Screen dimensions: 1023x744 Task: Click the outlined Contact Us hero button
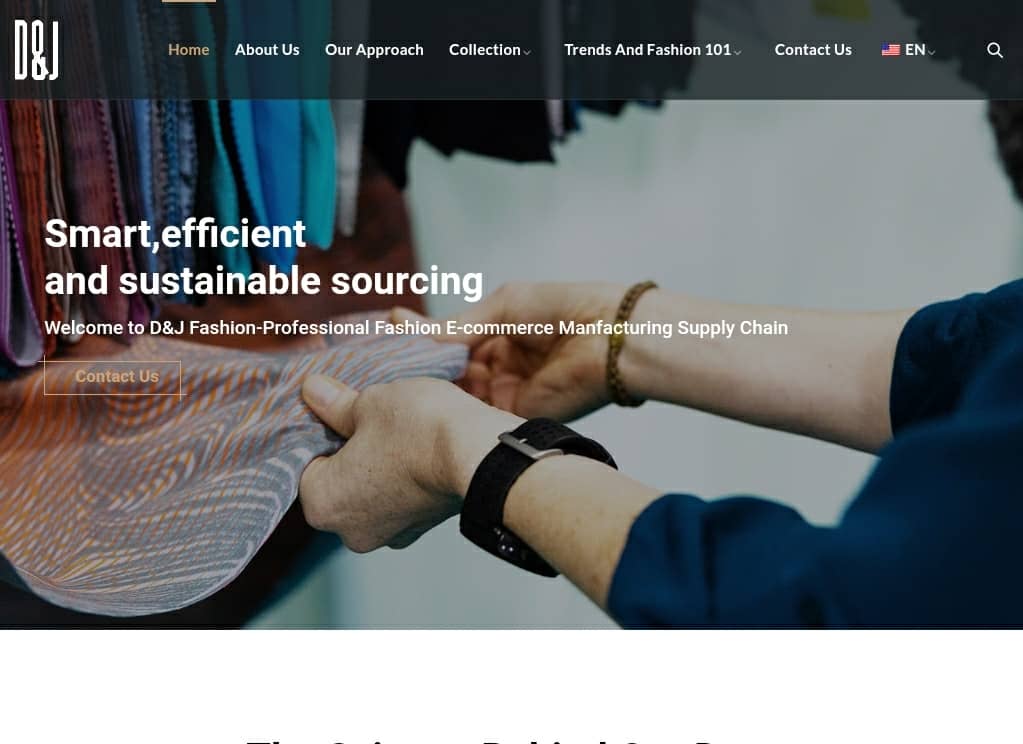112,377
